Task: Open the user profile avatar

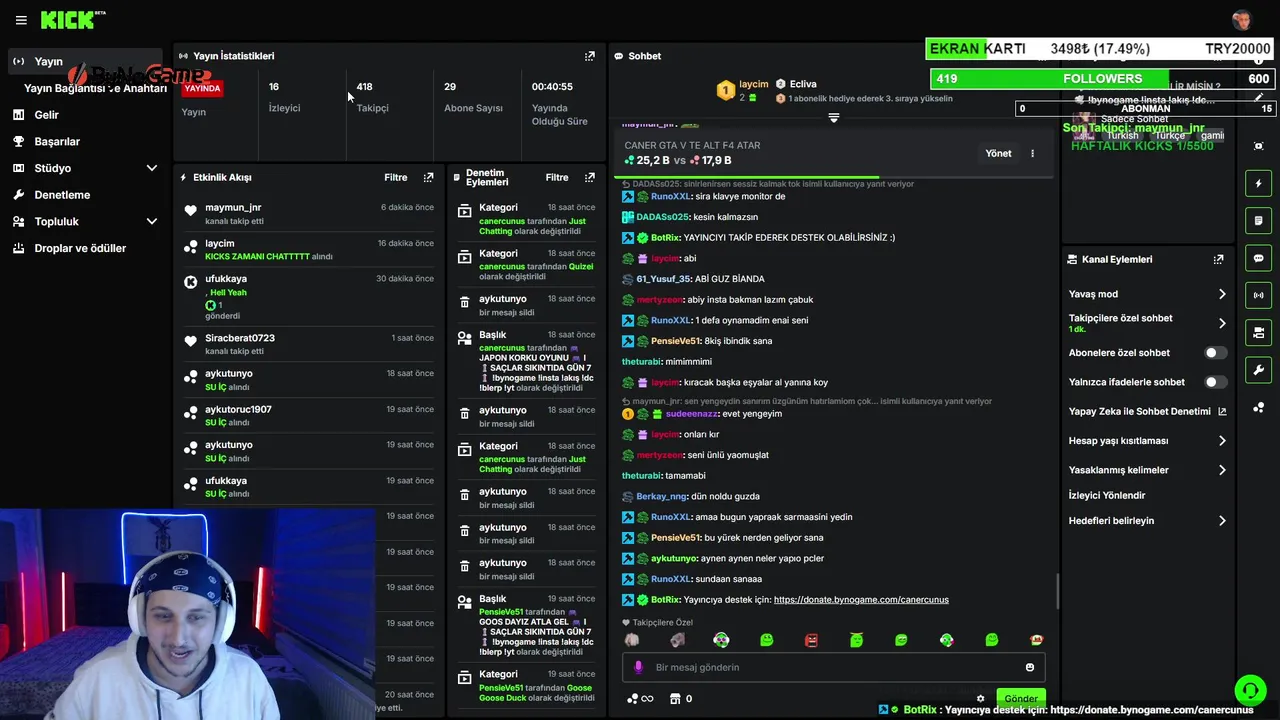Action: click(x=1242, y=20)
